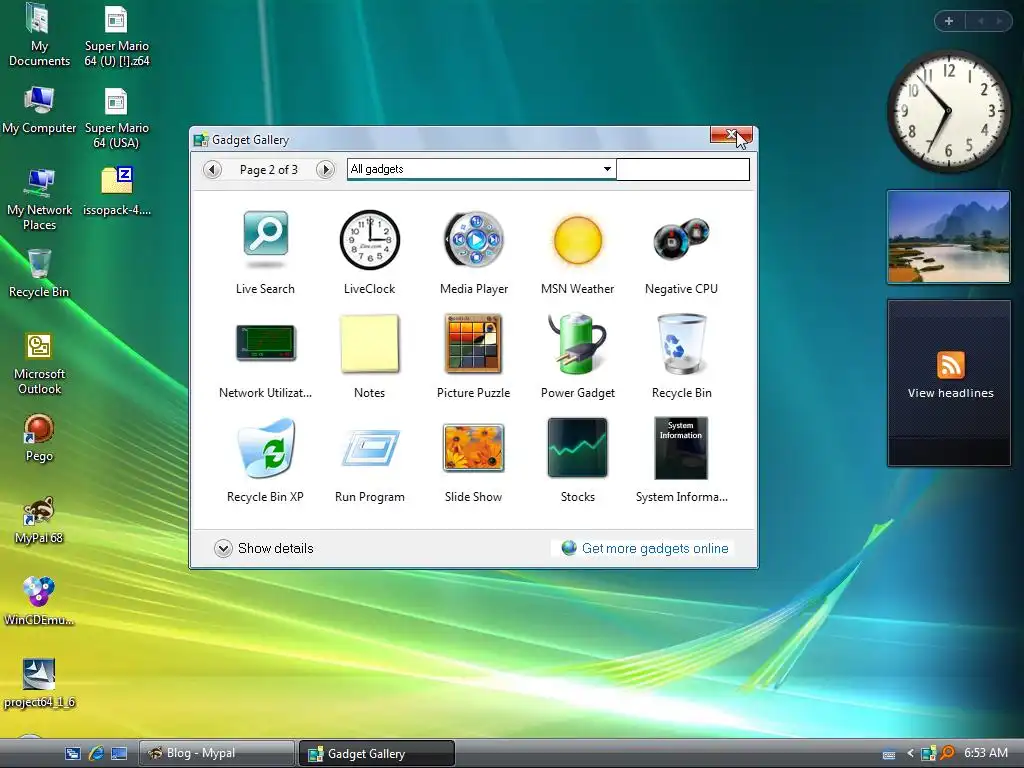
Task: Click View headlines in the feed gadget
Action: point(950,393)
